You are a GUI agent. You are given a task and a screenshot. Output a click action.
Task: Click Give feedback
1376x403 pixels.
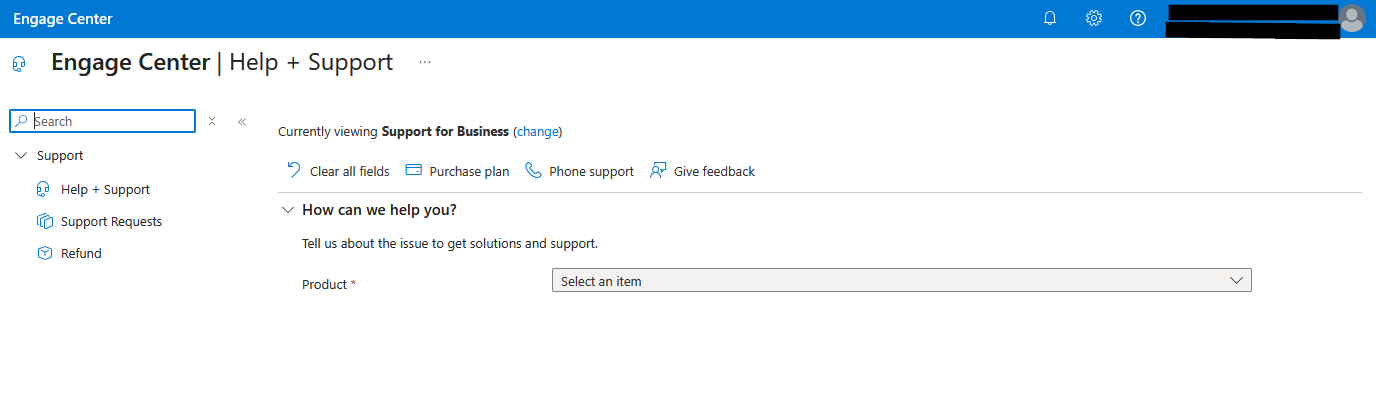coord(703,171)
